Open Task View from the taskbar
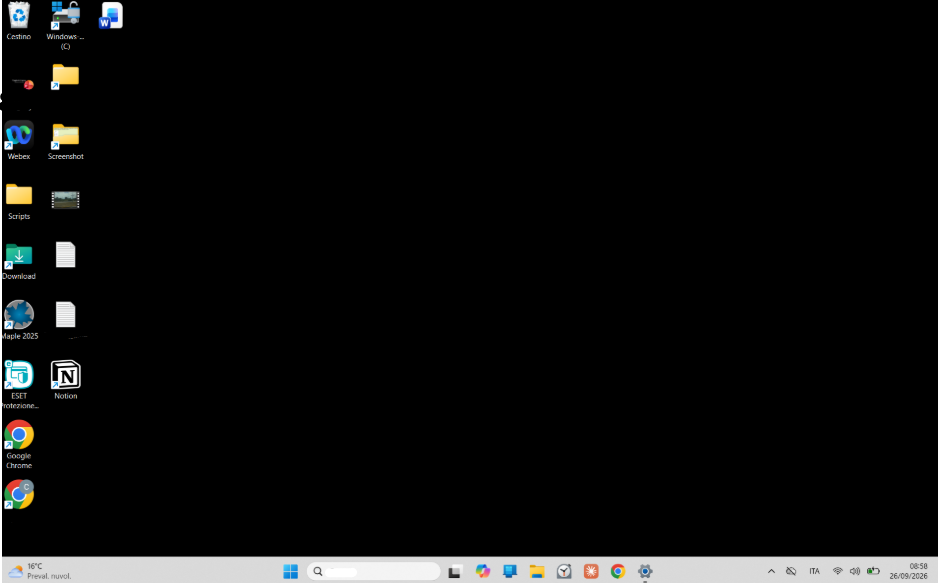 coord(455,572)
